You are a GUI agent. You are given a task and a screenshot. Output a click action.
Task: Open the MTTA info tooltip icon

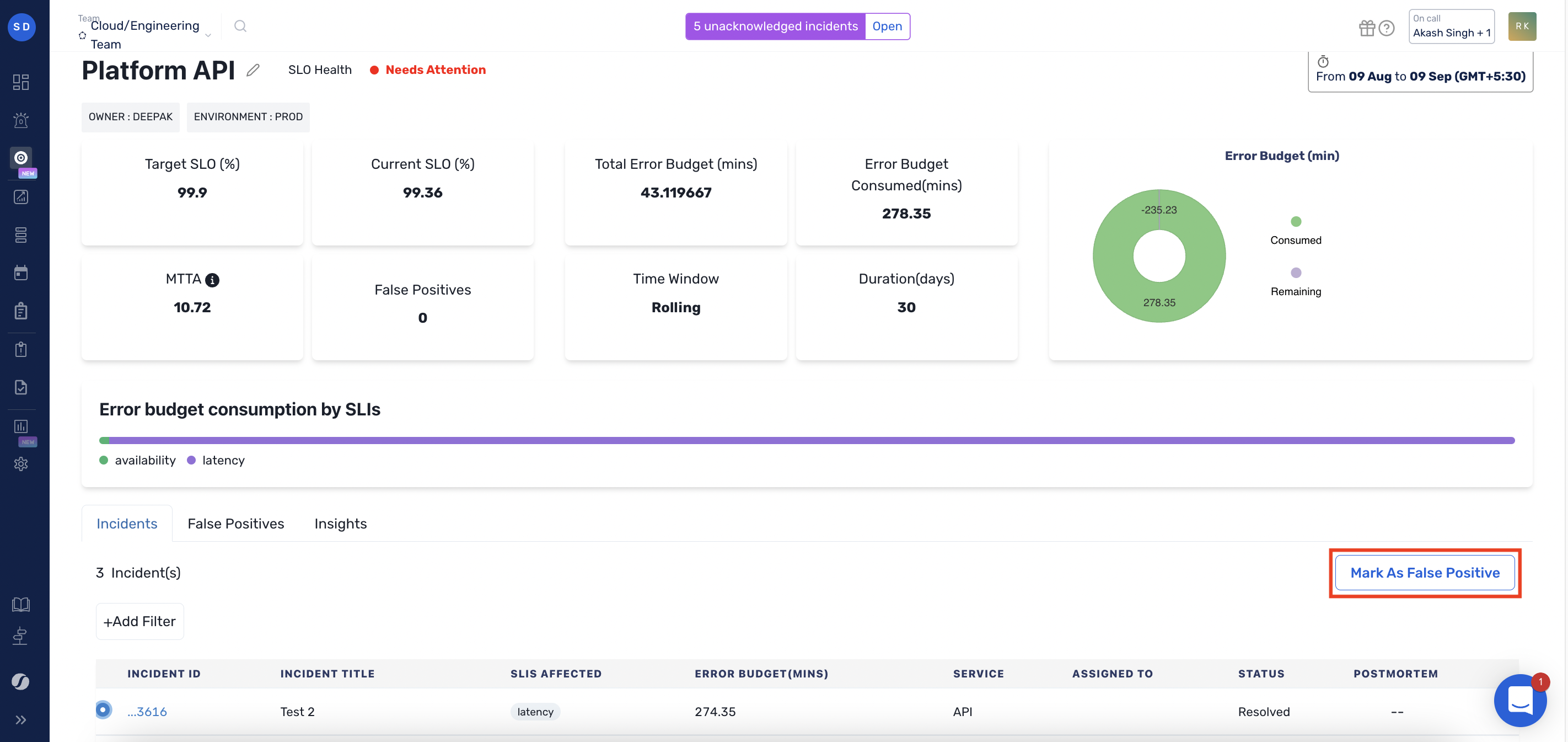point(212,280)
